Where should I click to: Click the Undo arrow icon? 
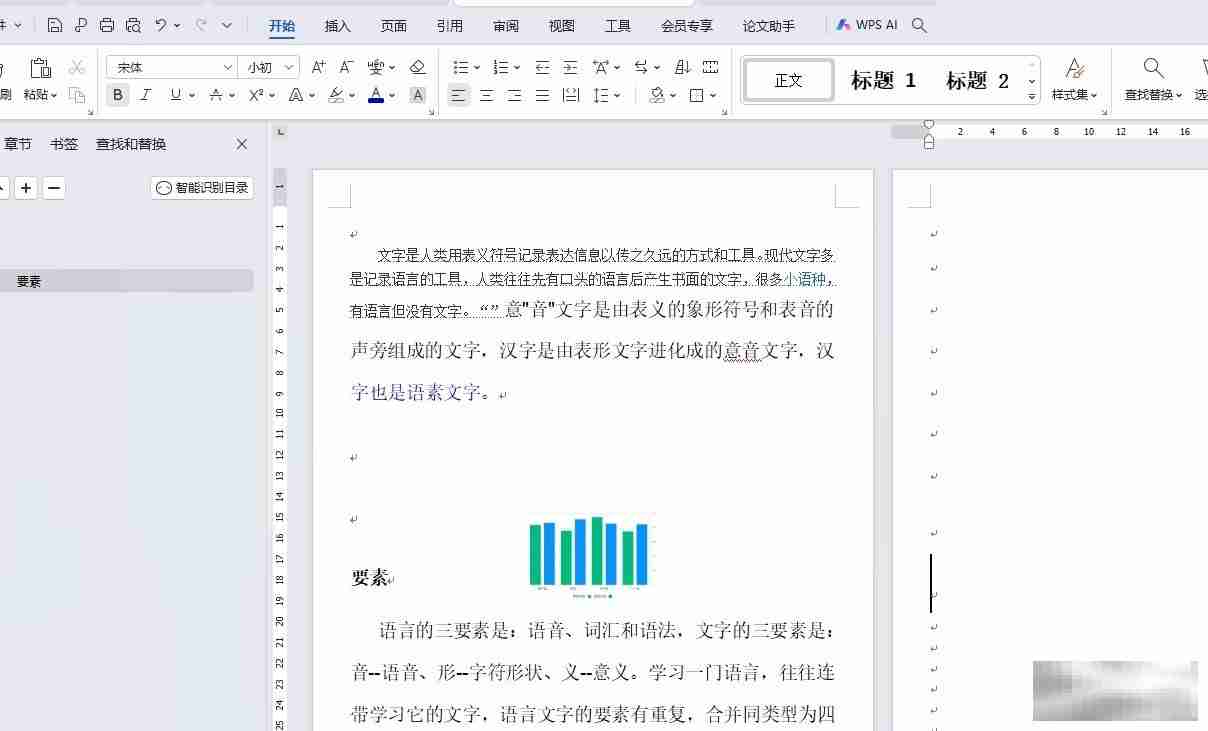click(160, 25)
